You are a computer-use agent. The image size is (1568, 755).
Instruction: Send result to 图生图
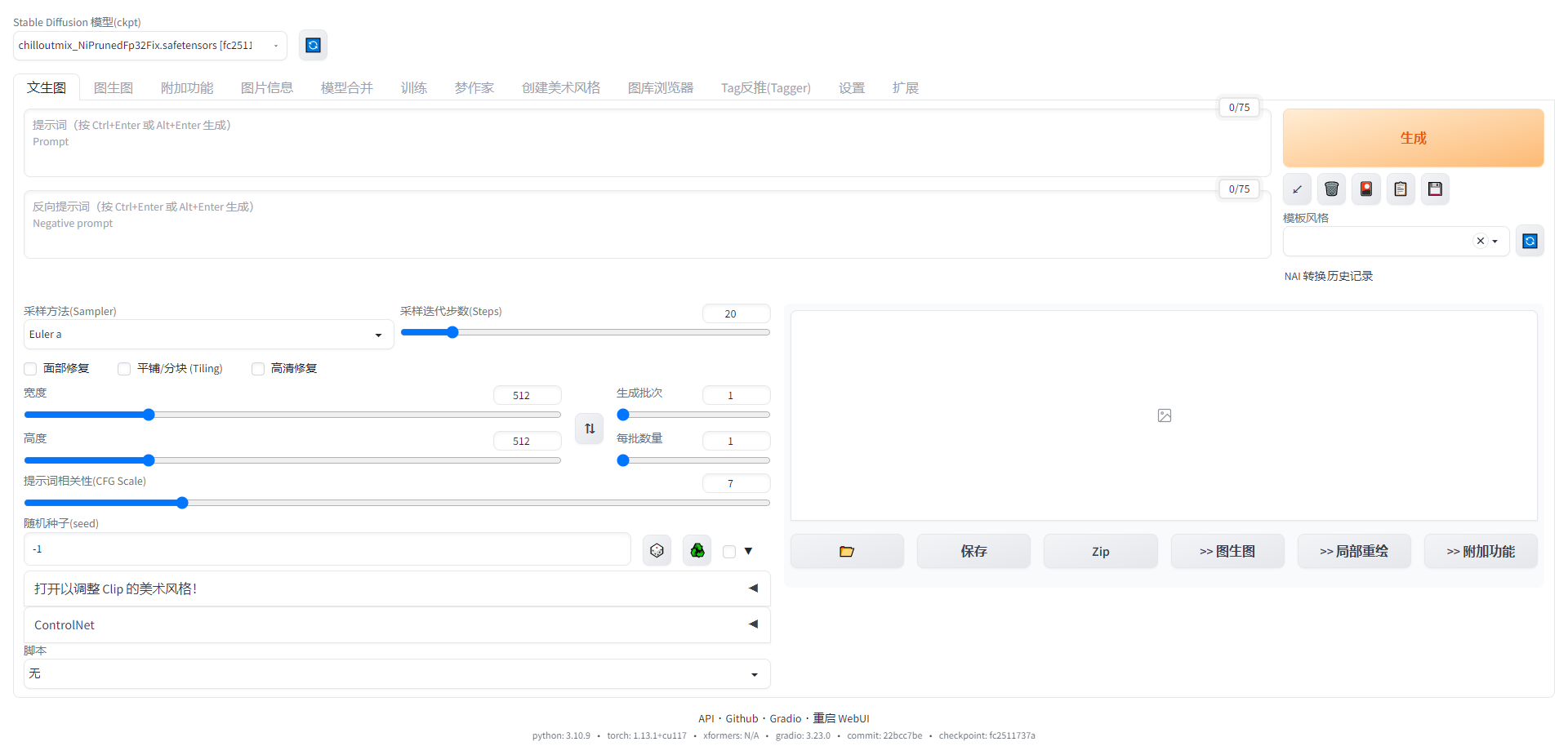point(1227,552)
